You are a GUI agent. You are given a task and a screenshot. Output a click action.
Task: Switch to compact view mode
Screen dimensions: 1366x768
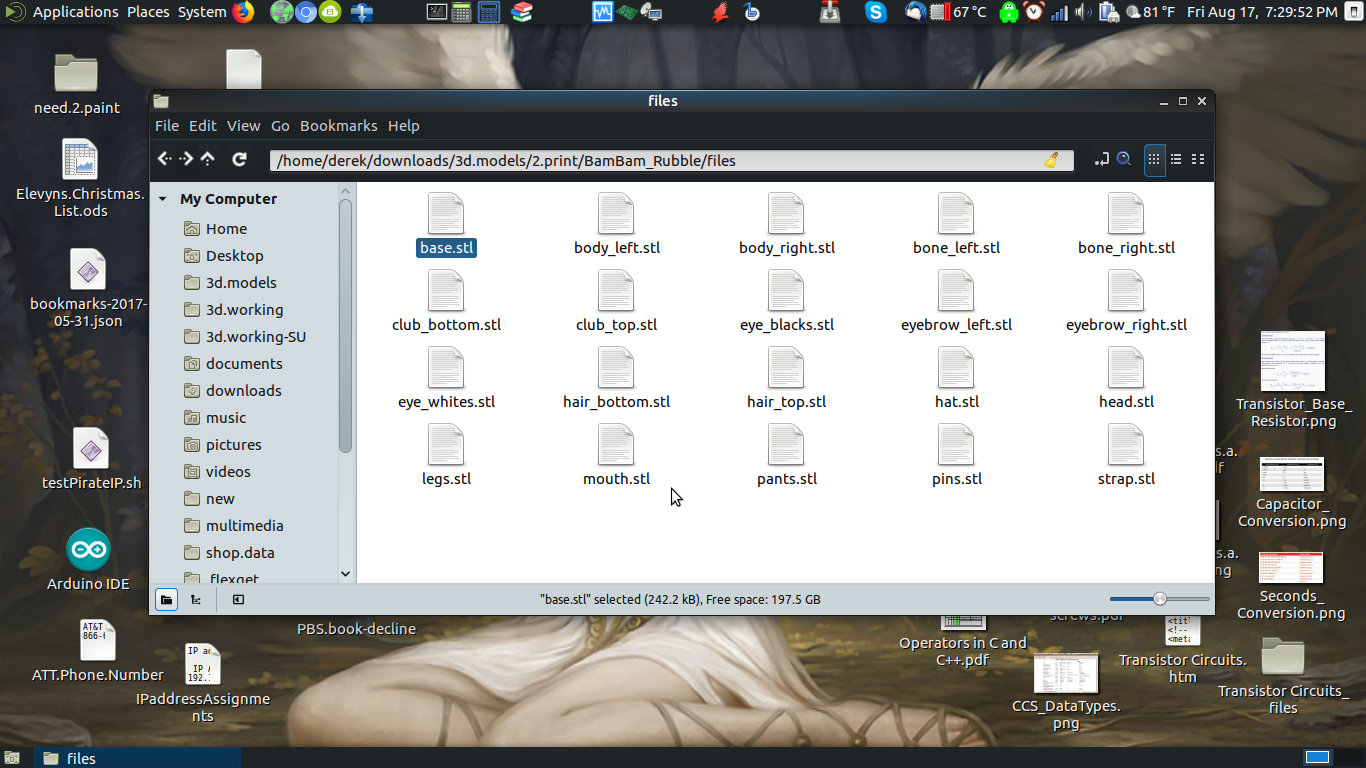pos(1197,159)
